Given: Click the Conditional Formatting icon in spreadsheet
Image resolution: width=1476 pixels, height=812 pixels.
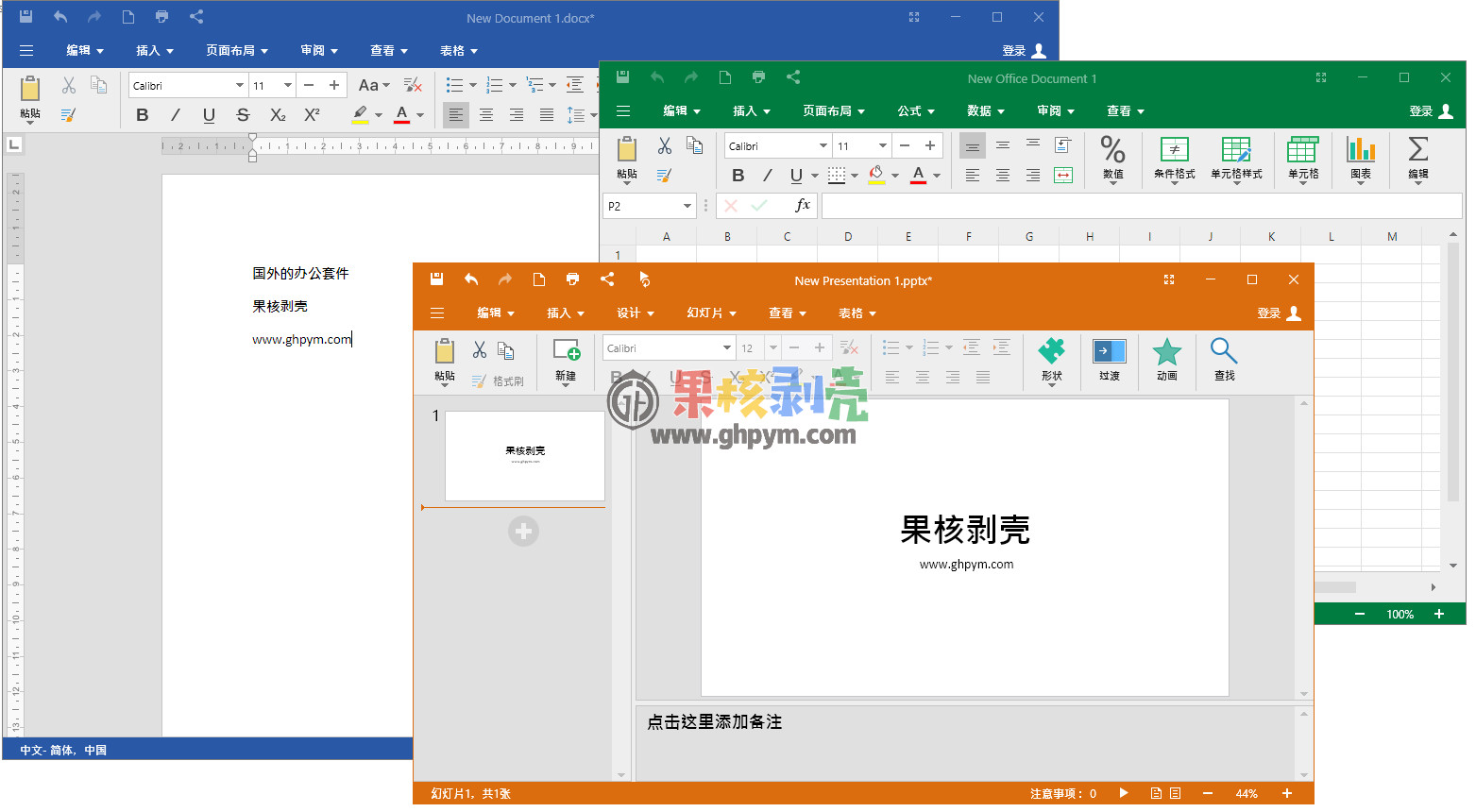Looking at the screenshot, I should pyautogui.click(x=1174, y=151).
